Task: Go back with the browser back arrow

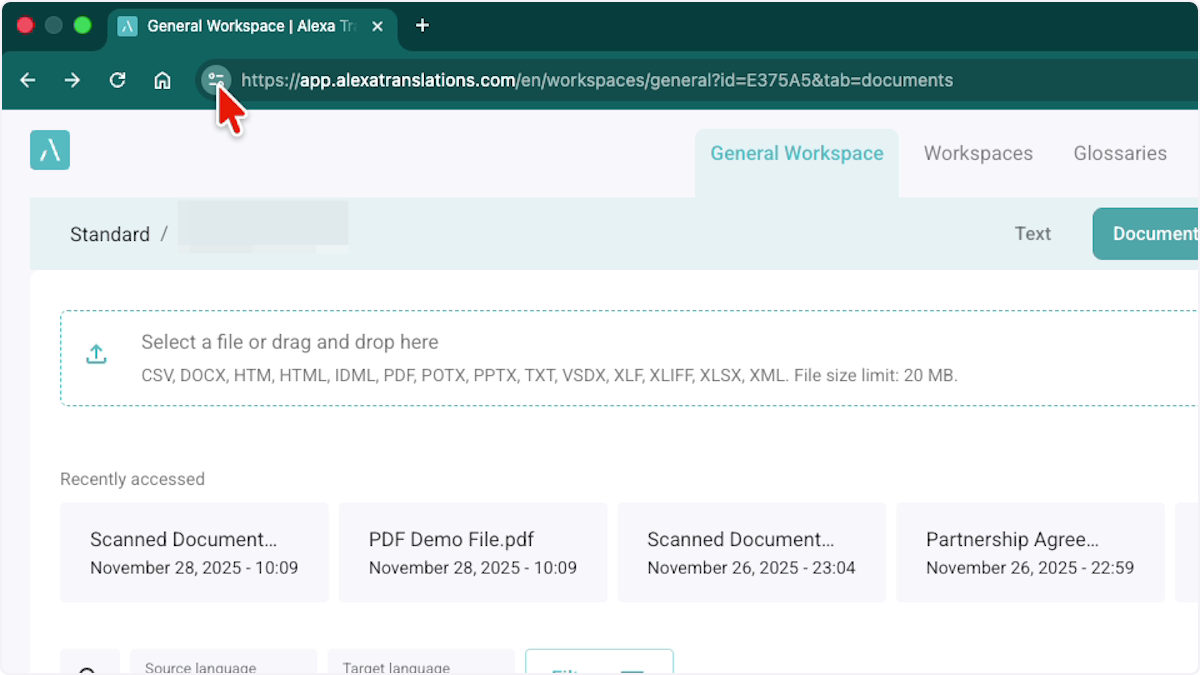Action: pyautogui.click(x=28, y=80)
